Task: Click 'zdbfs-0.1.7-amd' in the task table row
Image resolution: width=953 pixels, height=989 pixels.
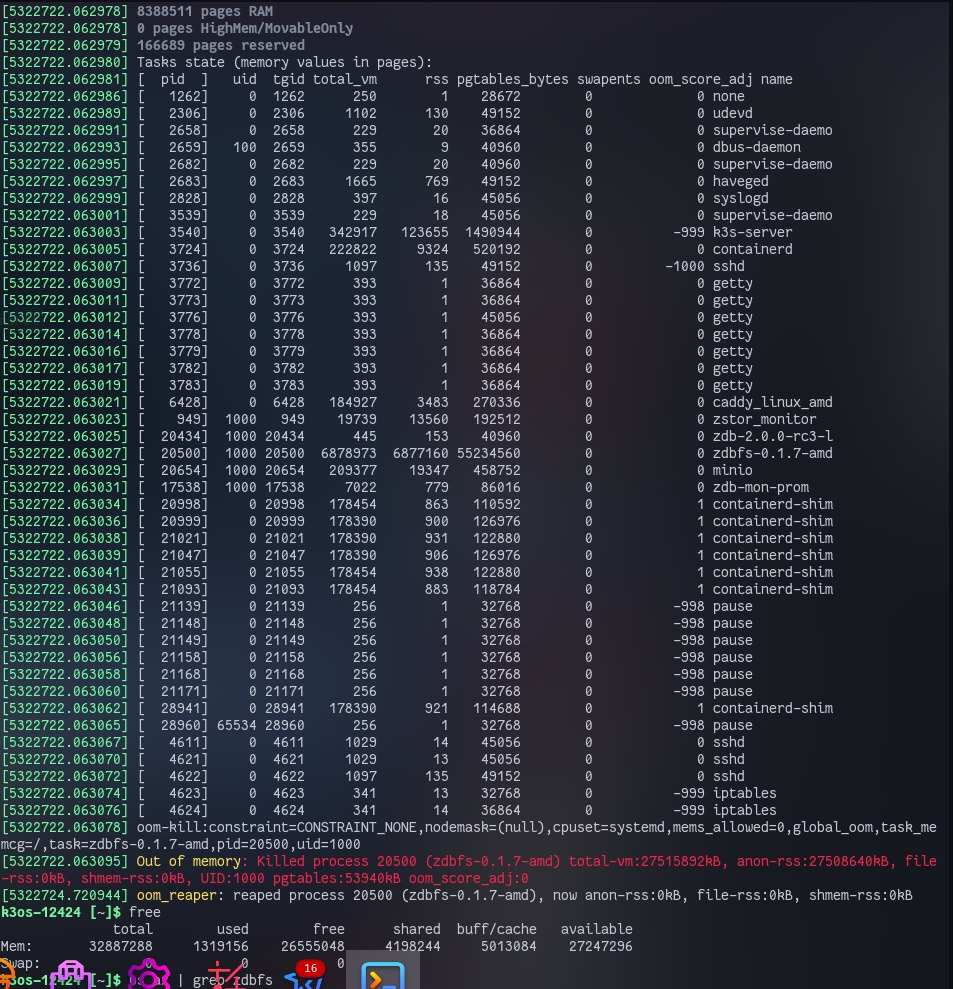Action: pos(773,454)
